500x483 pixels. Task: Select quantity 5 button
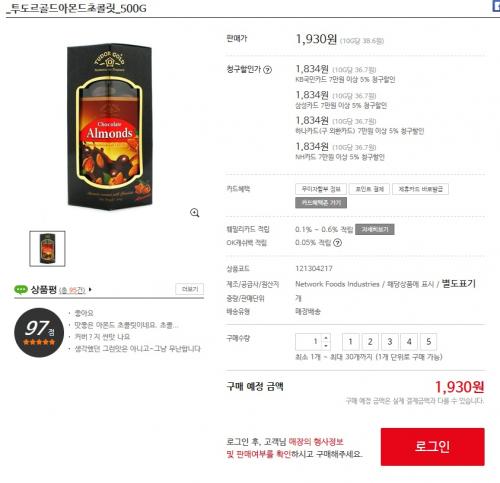[429, 342]
